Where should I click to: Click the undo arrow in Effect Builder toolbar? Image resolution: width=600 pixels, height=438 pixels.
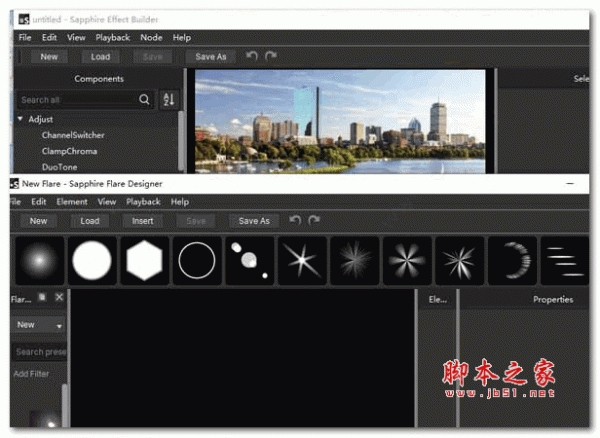(252, 56)
